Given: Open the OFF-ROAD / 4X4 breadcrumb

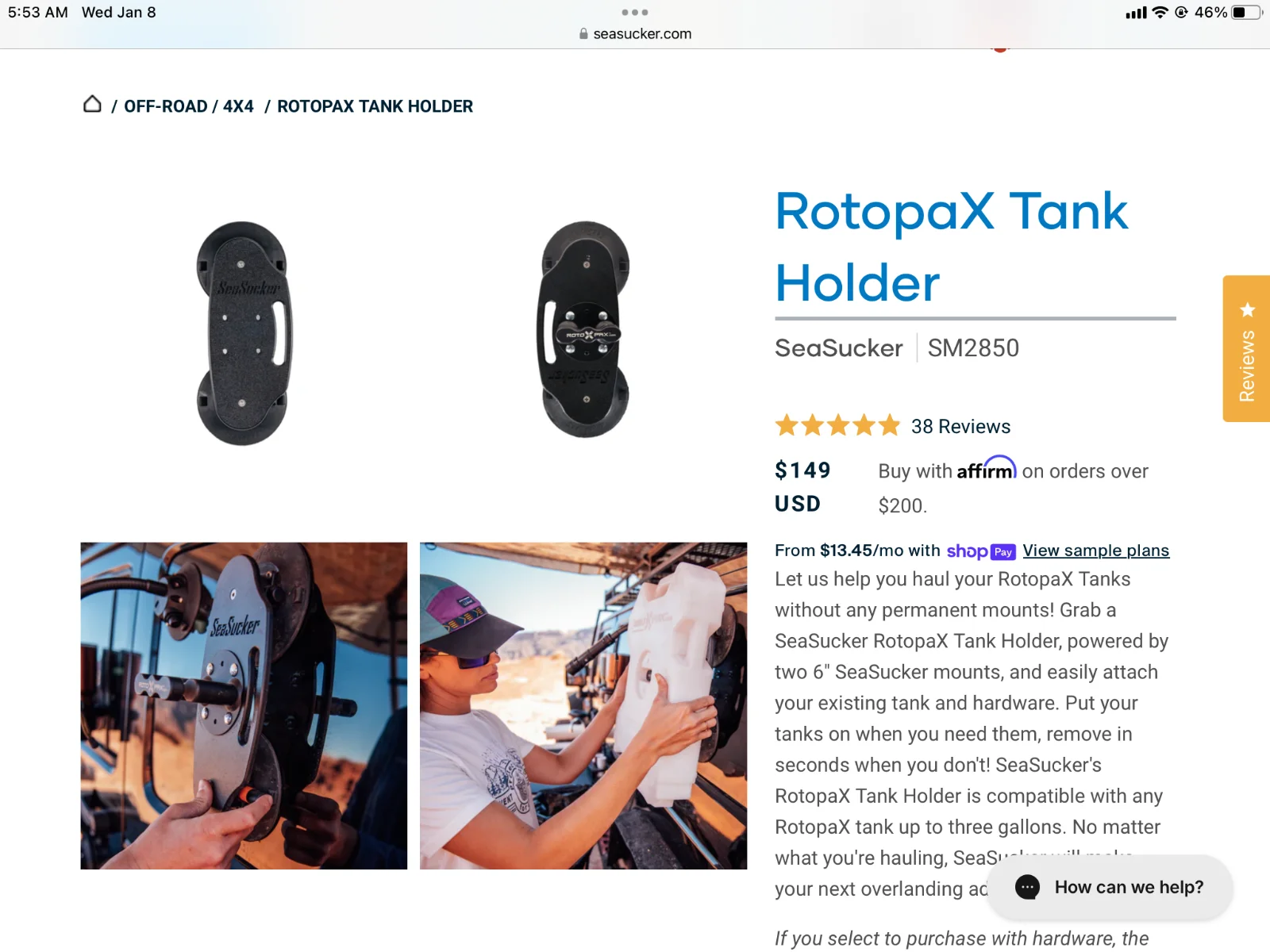Looking at the screenshot, I should pos(189,106).
